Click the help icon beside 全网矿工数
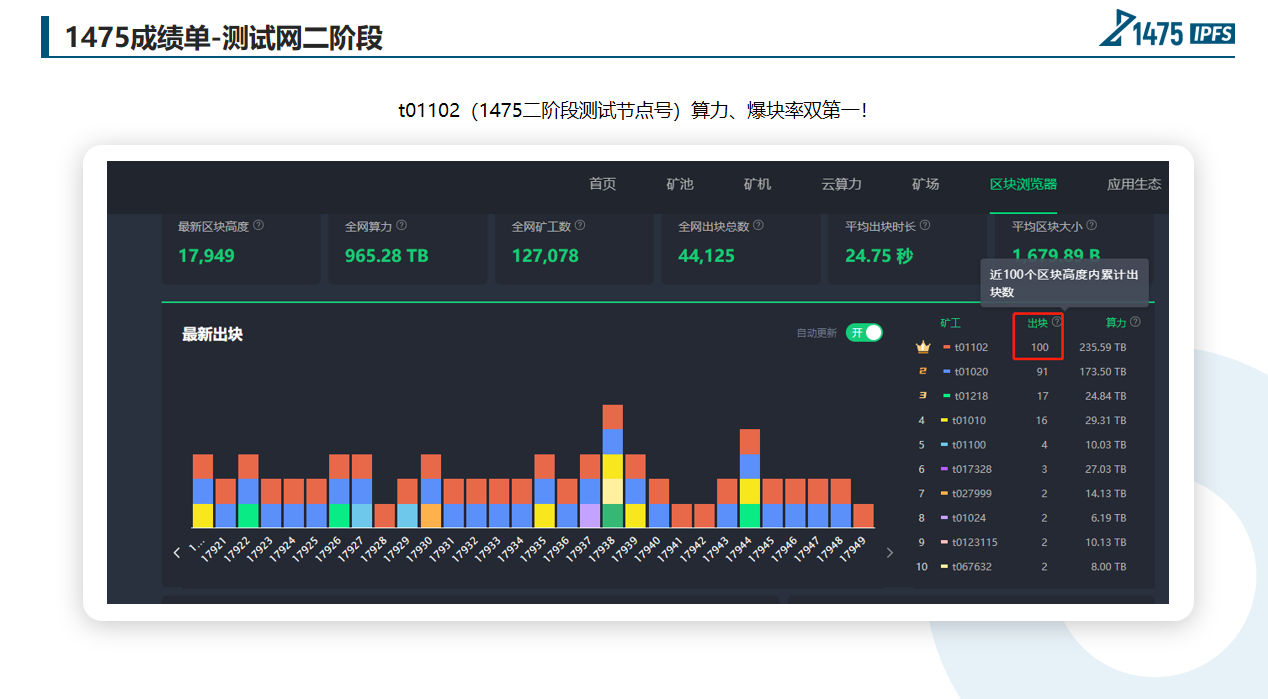 pyautogui.click(x=580, y=226)
